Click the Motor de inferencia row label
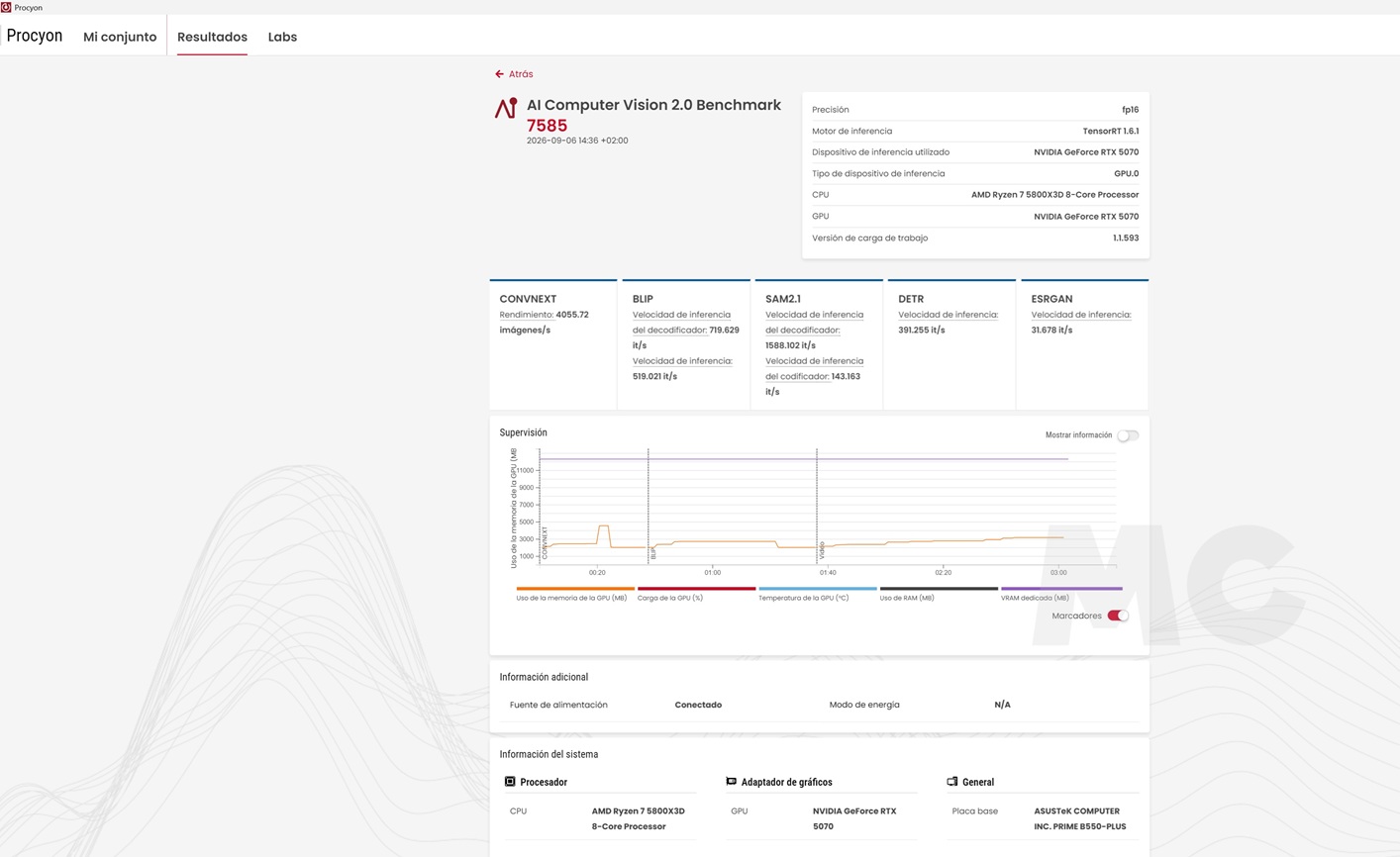The width and height of the screenshot is (1400, 857). pos(851,131)
